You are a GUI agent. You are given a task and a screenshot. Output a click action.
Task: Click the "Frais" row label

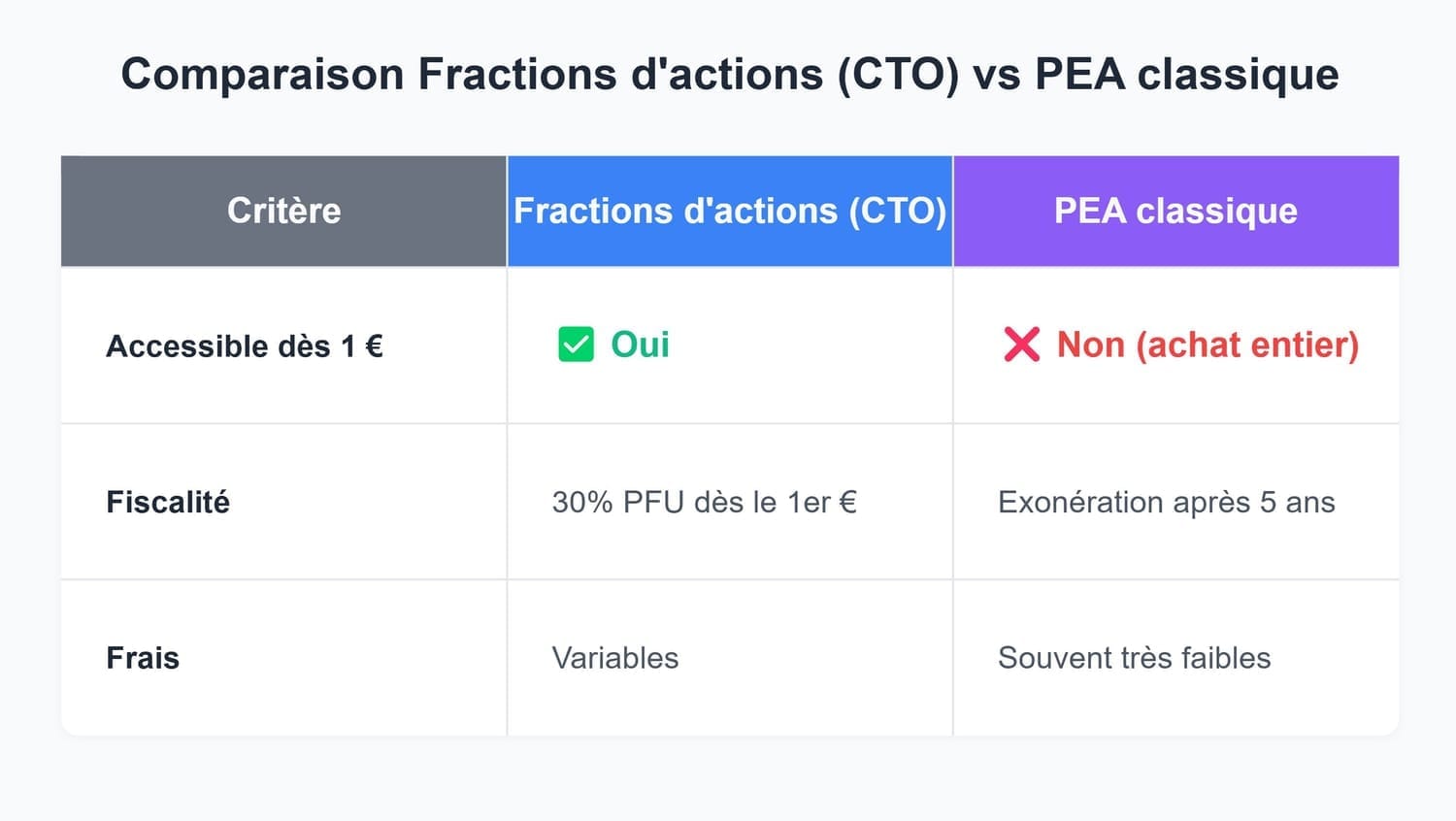coord(143,658)
